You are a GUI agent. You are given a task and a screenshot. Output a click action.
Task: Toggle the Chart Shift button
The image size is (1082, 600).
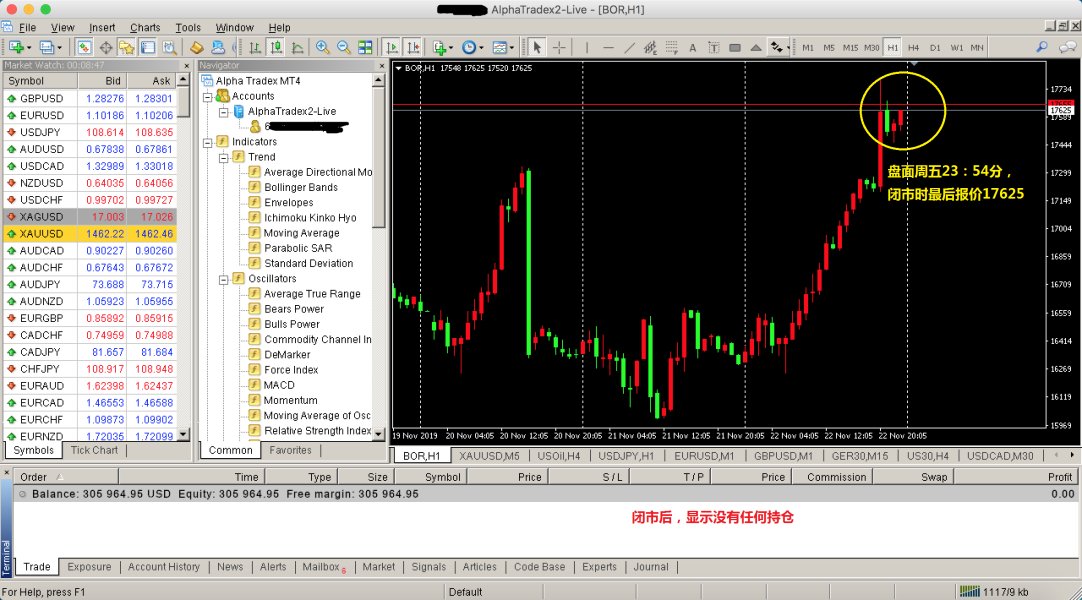pos(412,47)
